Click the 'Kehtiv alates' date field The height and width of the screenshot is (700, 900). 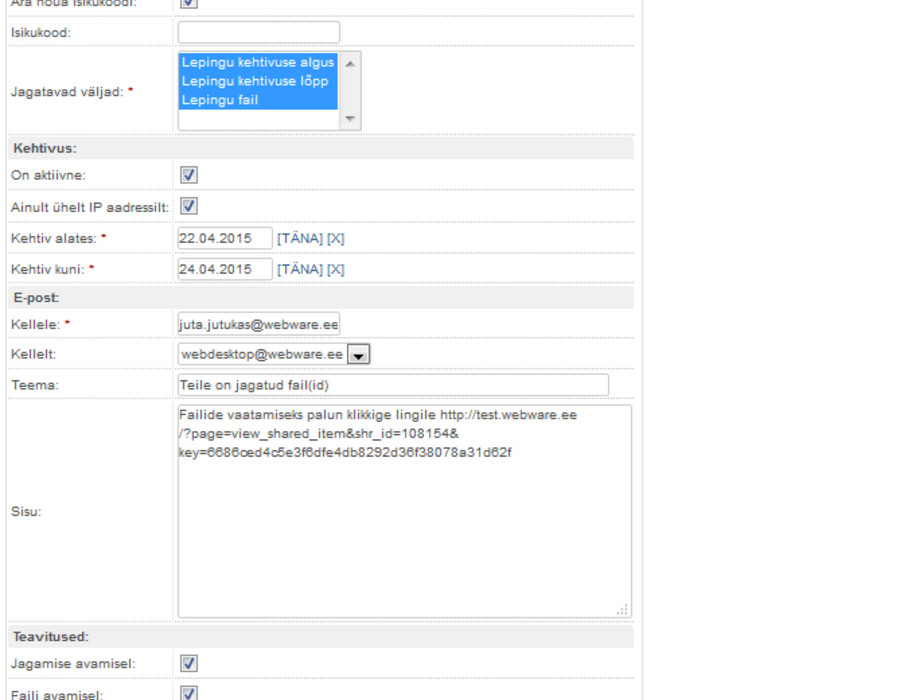[x=225, y=238]
